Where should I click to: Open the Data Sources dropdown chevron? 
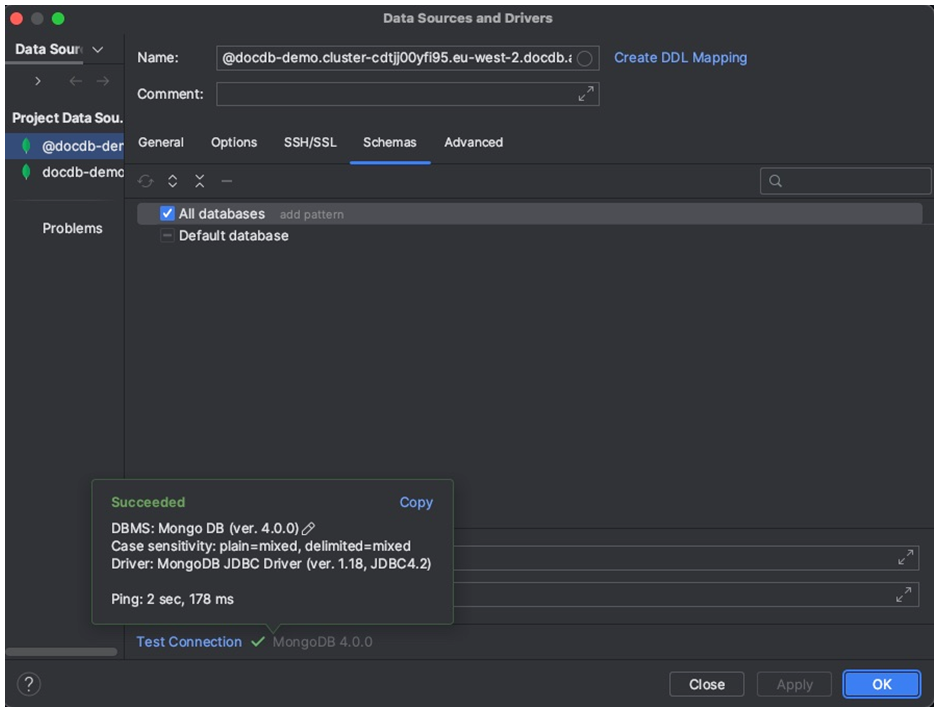(x=97, y=48)
